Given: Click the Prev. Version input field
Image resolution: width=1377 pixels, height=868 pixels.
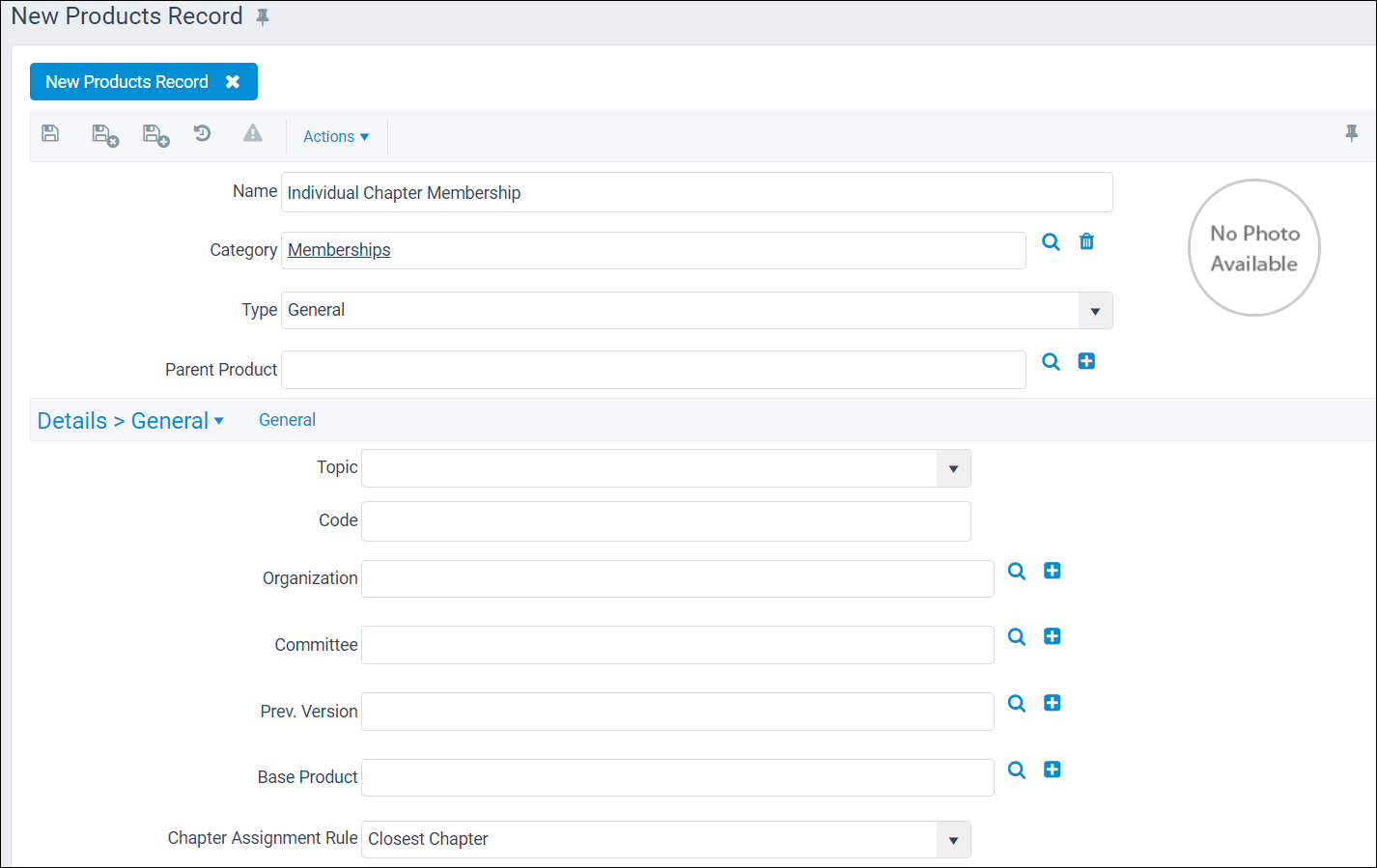Looking at the screenshot, I should (678, 712).
